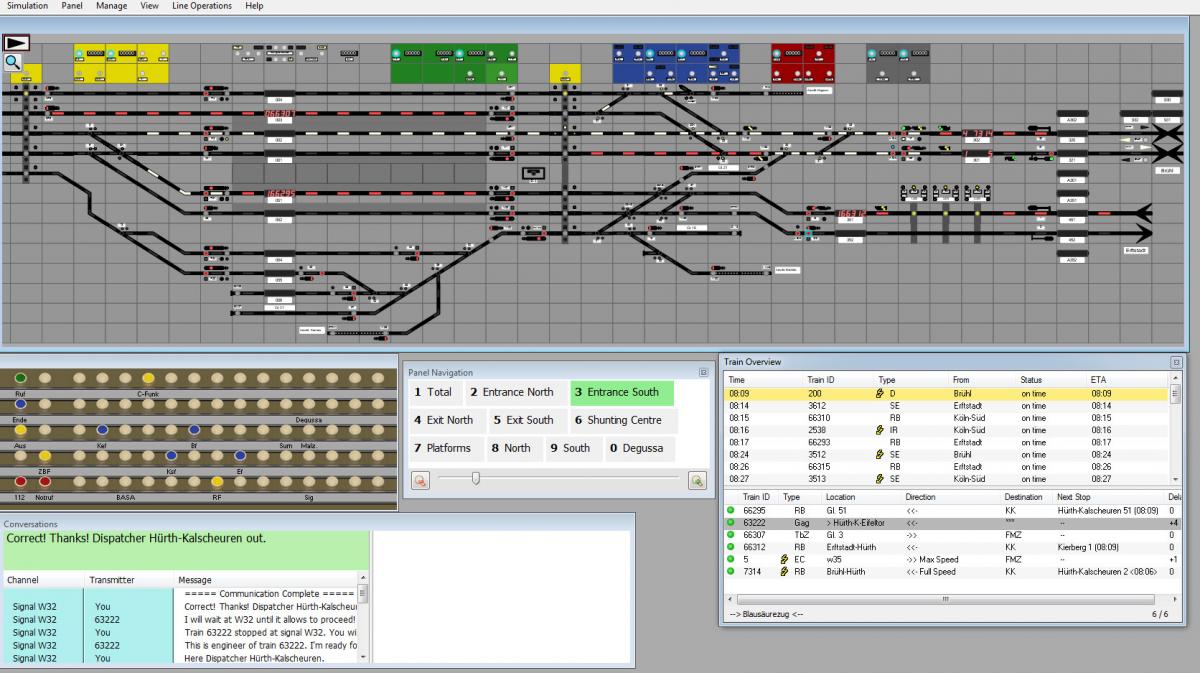Open the Manage menu

click(x=110, y=6)
